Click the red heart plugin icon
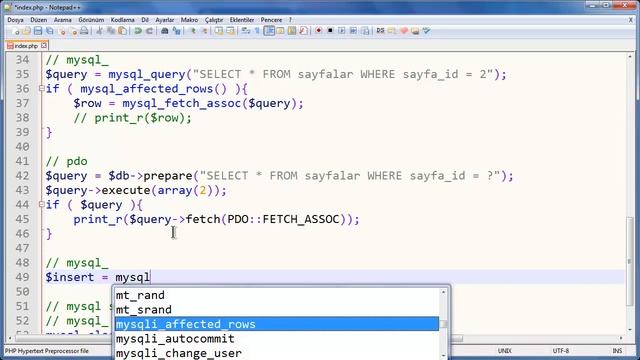 click(404, 31)
